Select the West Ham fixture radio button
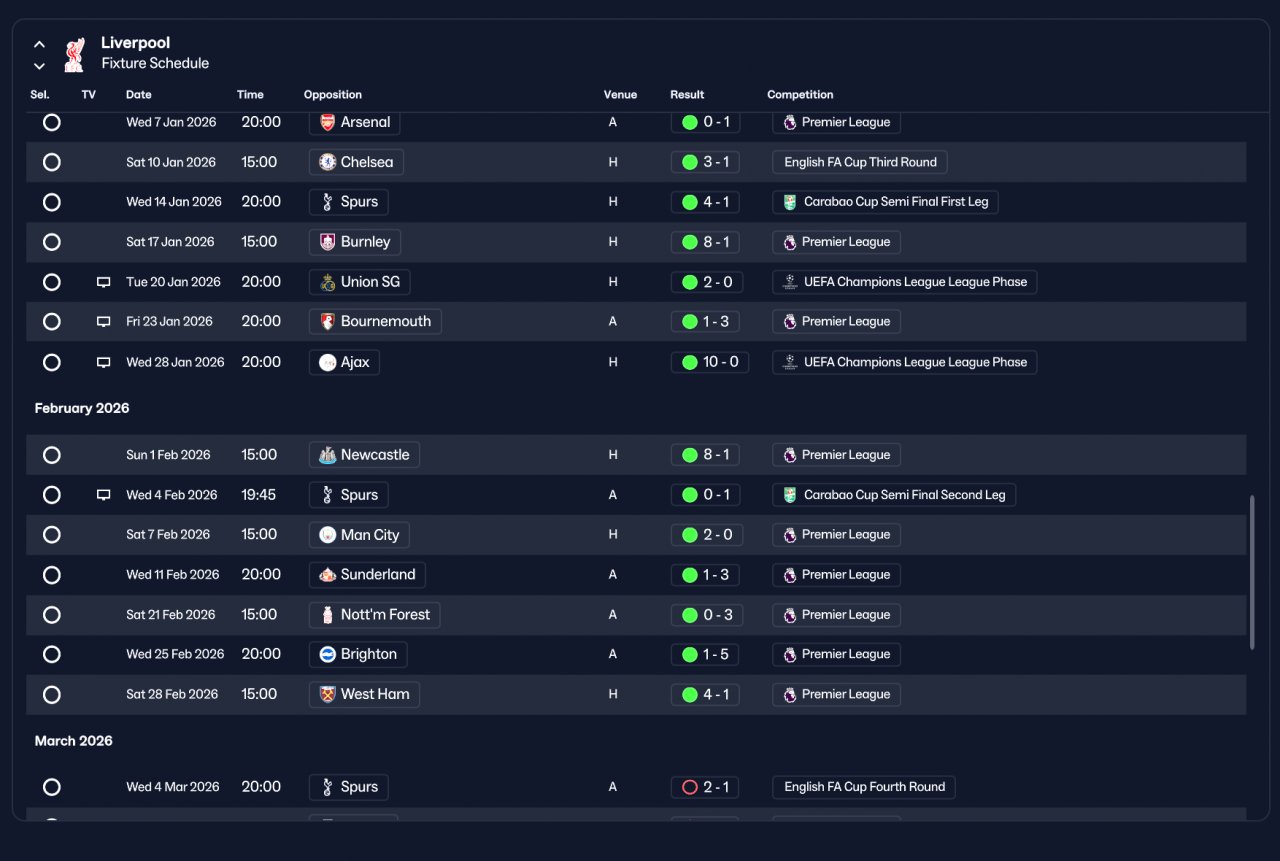The height and width of the screenshot is (861, 1280). click(52, 694)
